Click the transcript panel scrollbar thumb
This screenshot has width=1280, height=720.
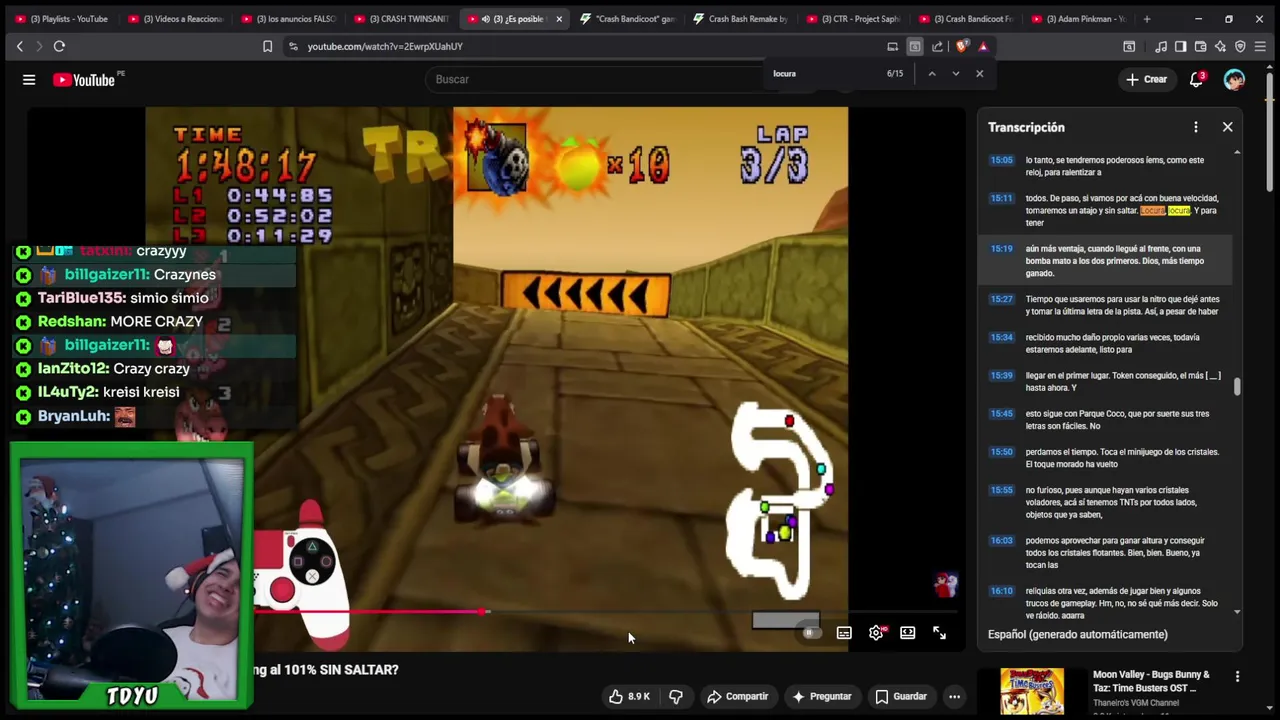pyautogui.click(x=1237, y=387)
